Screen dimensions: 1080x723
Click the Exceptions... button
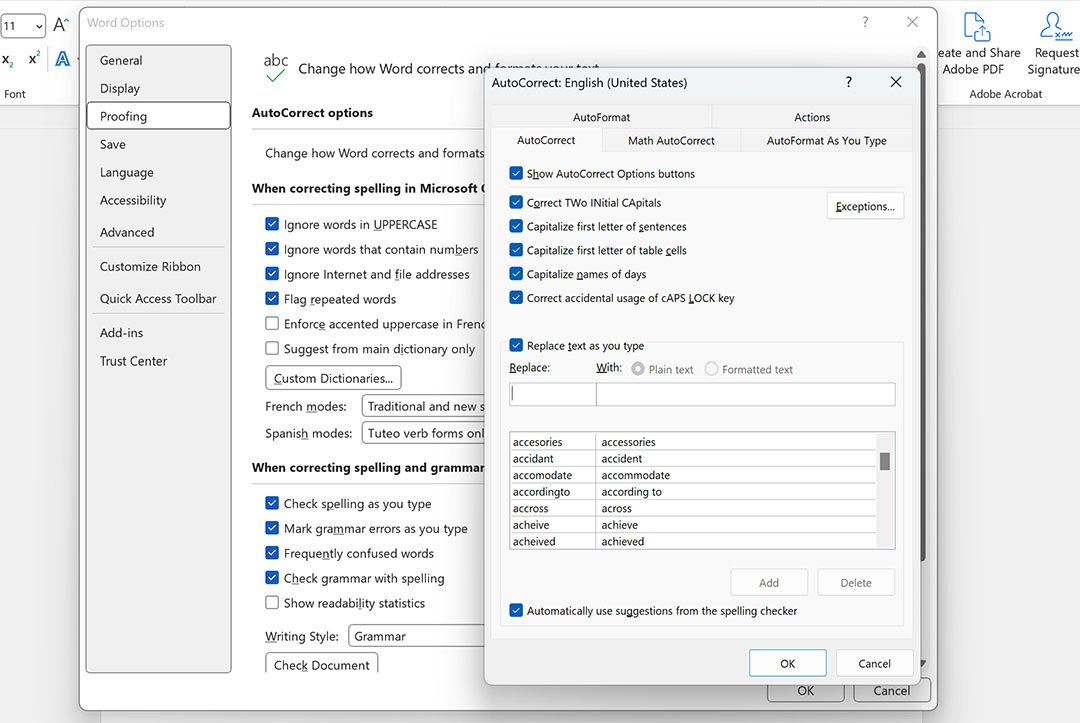(x=865, y=206)
